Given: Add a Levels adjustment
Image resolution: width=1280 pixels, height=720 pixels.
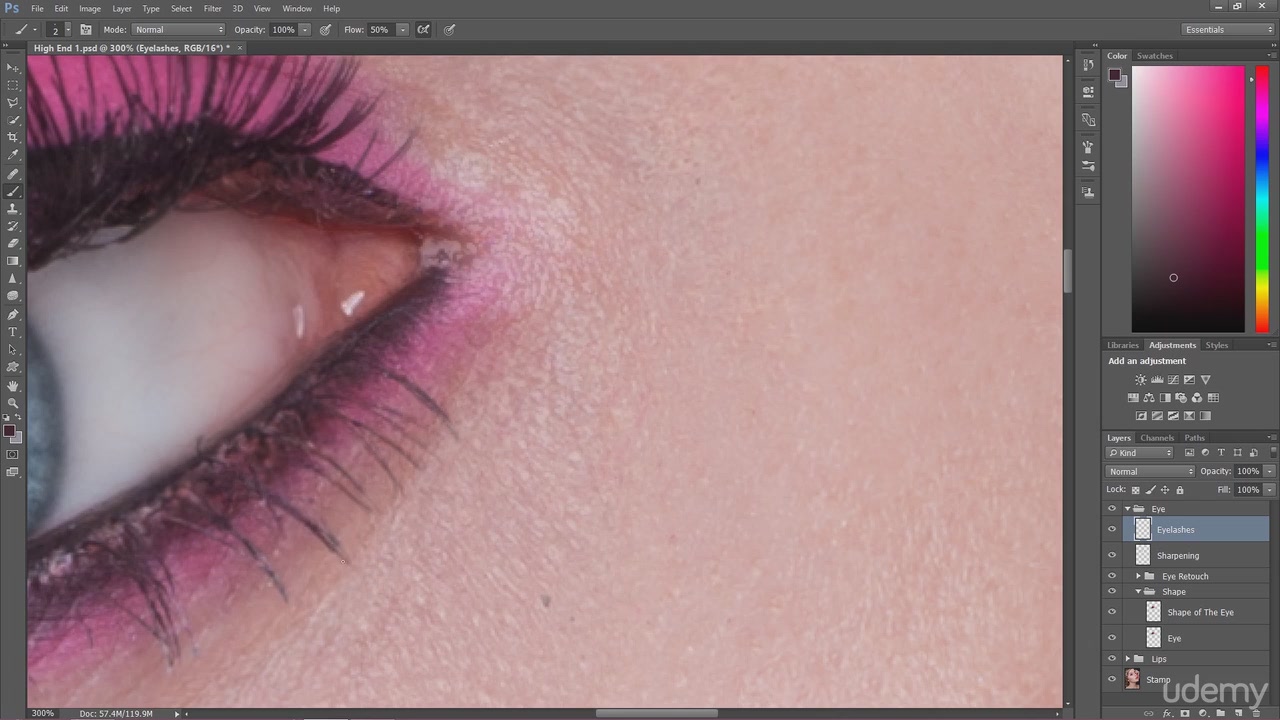Looking at the screenshot, I should point(1157,380).
